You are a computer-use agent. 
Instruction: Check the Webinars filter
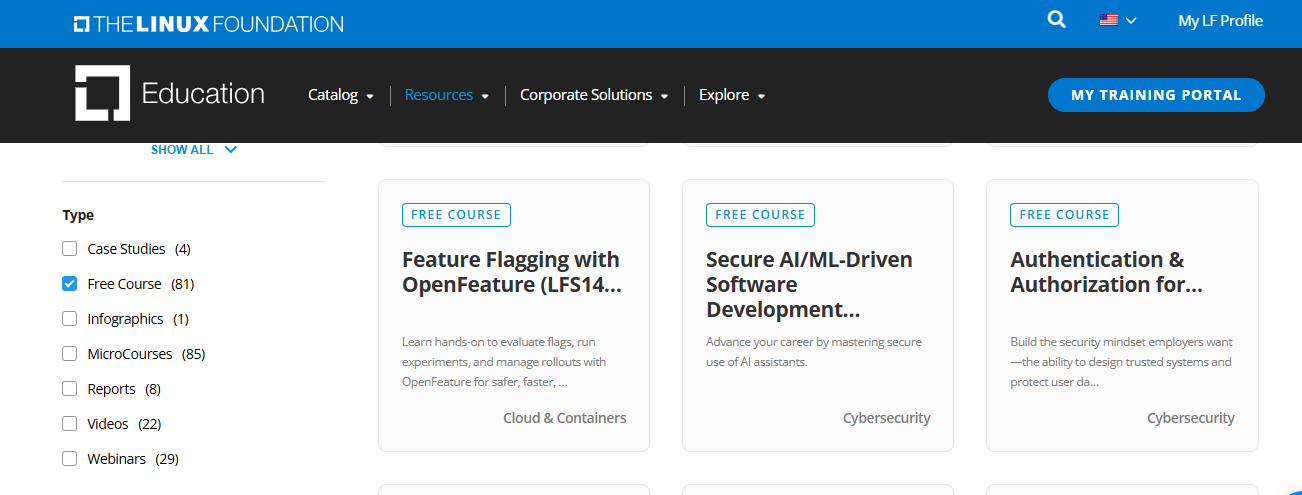[x=69, y=459]
